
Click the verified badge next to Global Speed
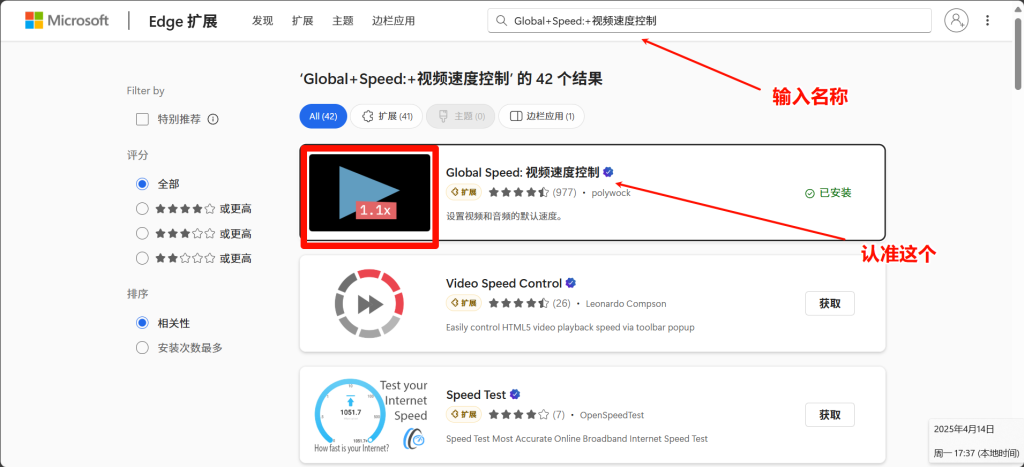608,172
